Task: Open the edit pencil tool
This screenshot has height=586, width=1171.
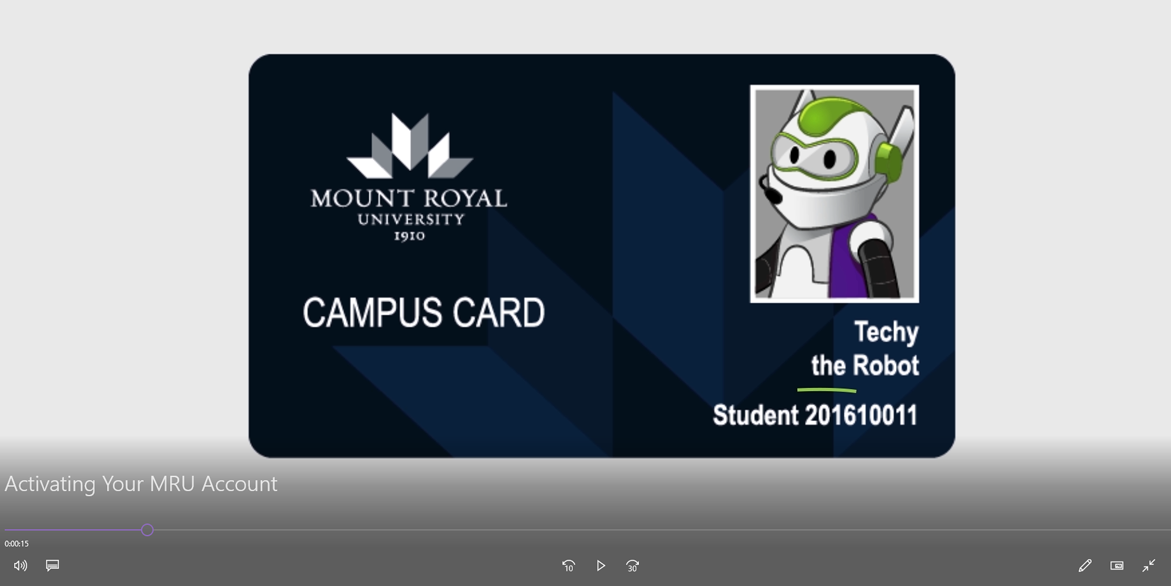Action: pyautogui.click(x=1084, y=565)
